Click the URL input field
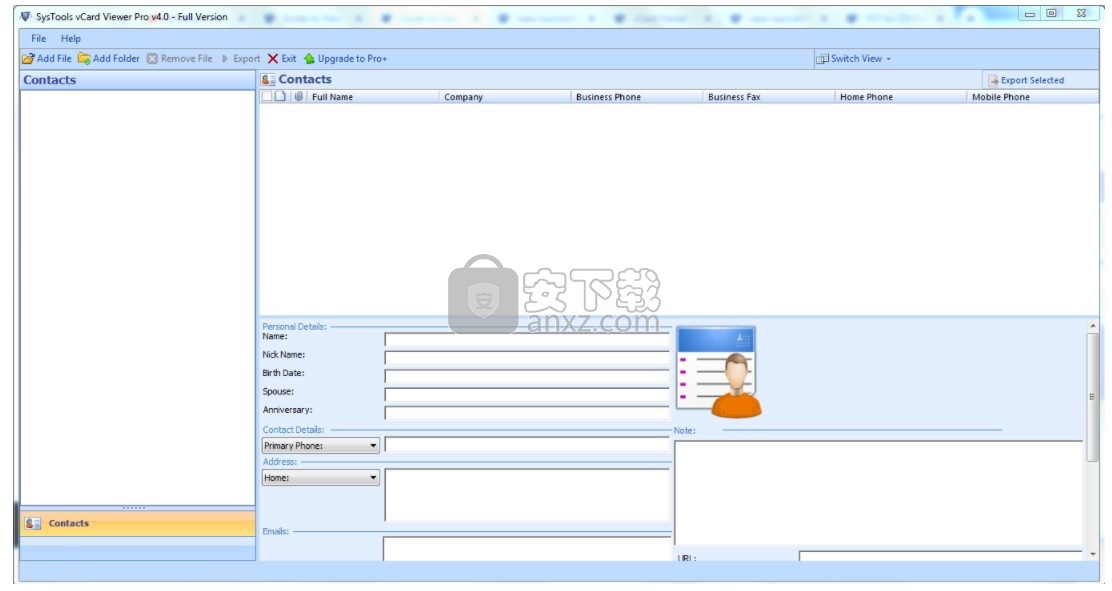Screen dimensions: 1112x591 point(940,556)
